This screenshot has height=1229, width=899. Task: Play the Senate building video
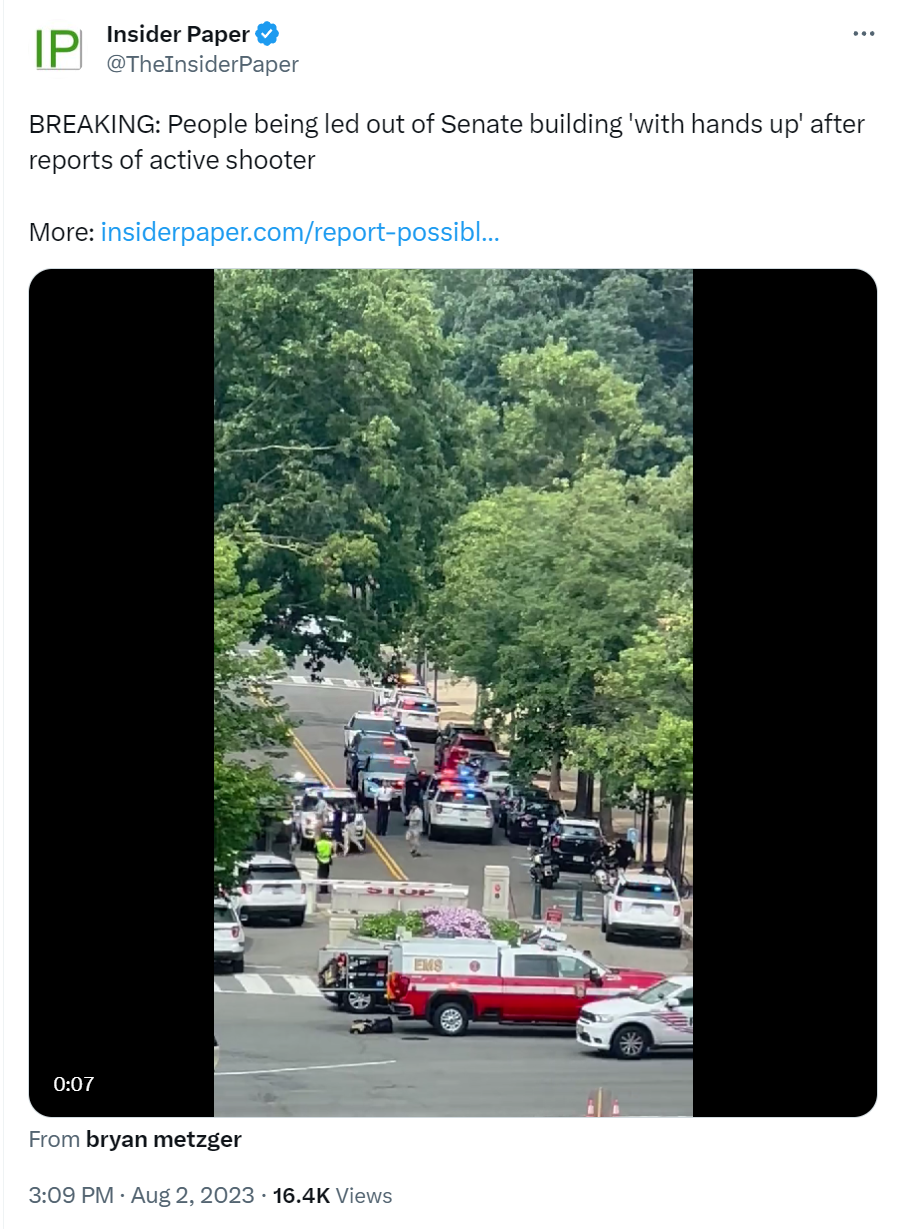(453, 693)
